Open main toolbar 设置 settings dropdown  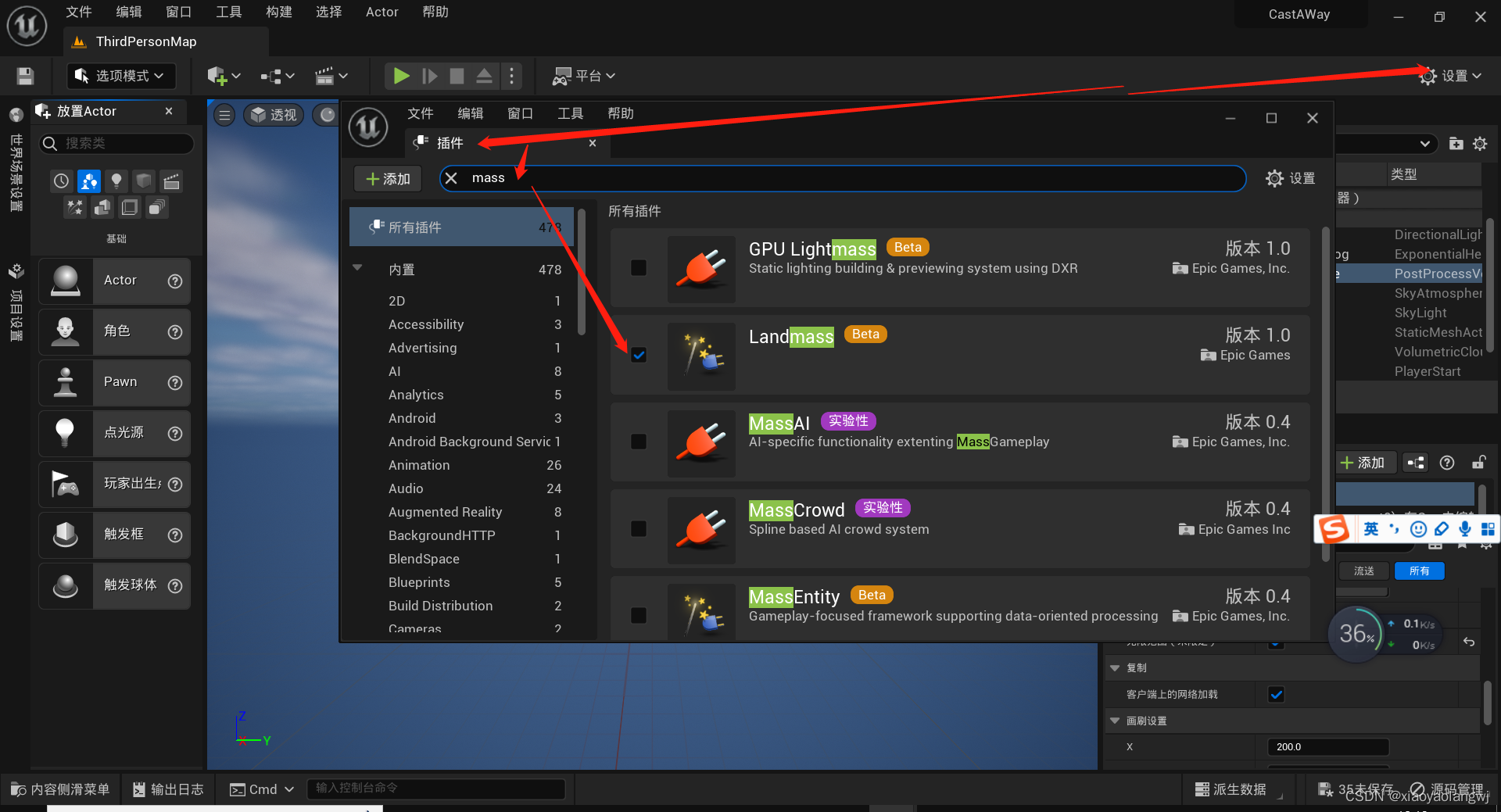click(x=1450, y=76)
